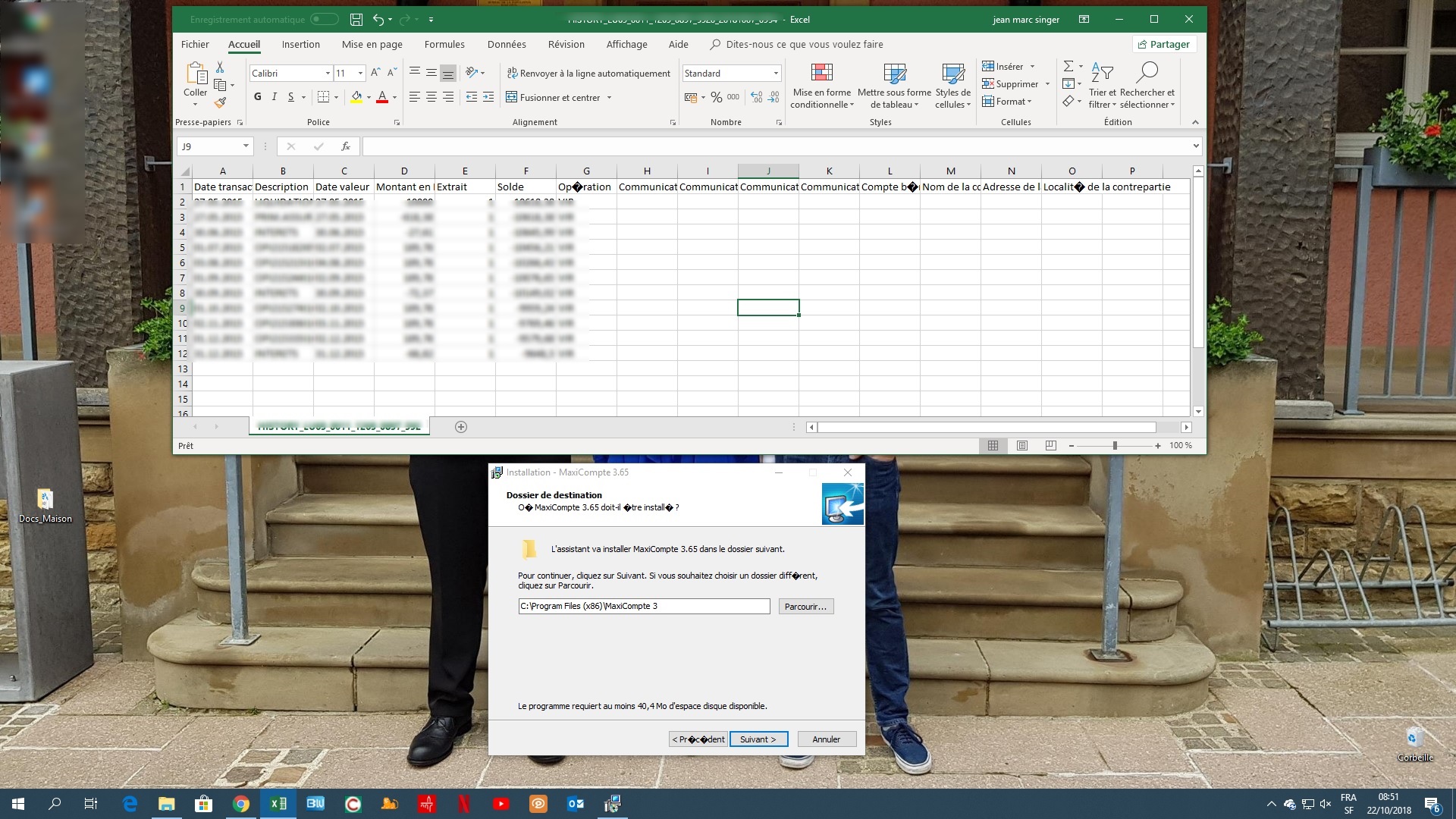This screenshot has height=819, width=1456.
Task: Click the Excel formula bar input
Action: (x=776, y=146)
